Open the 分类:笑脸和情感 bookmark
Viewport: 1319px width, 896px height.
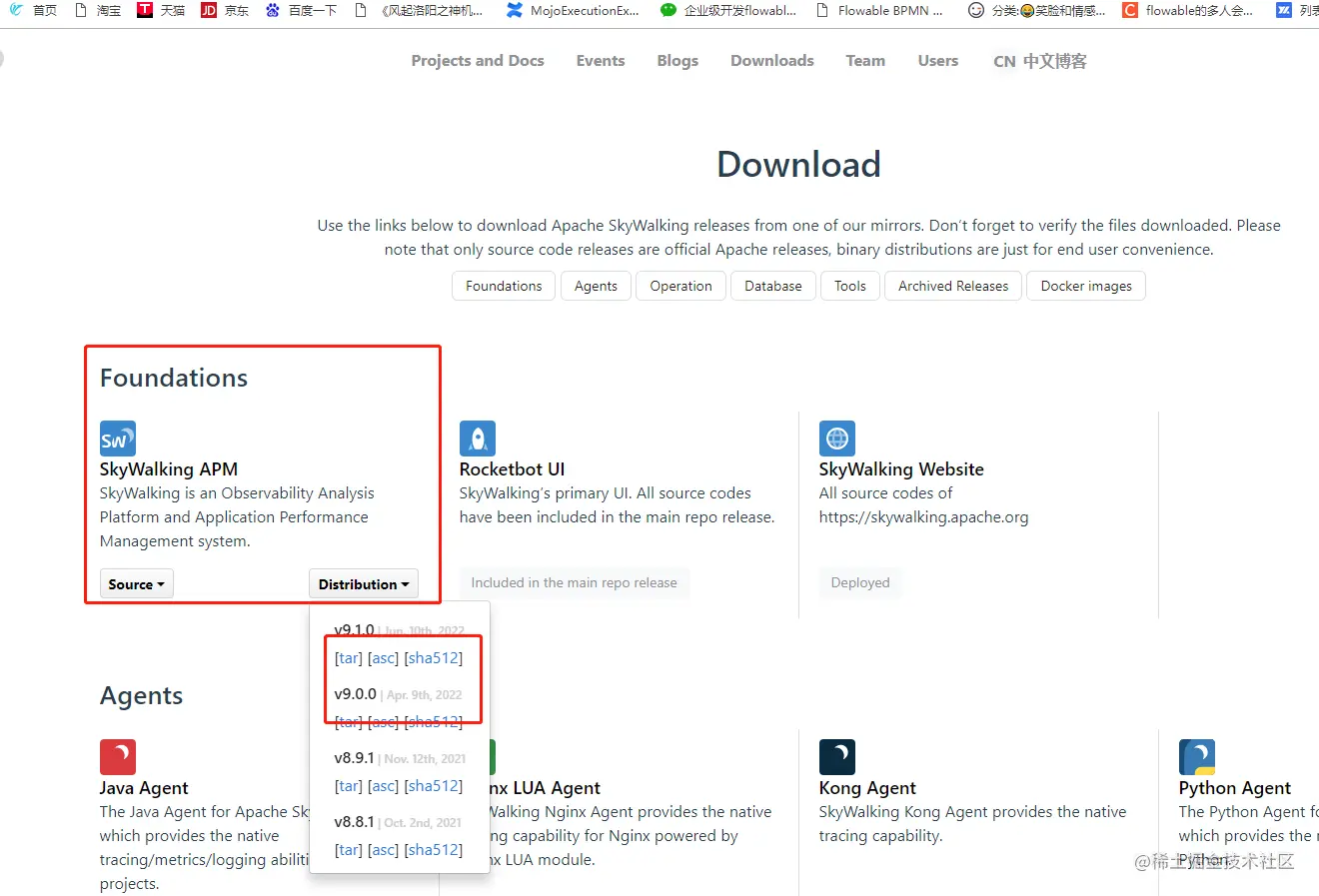(x=1037, y=10)
